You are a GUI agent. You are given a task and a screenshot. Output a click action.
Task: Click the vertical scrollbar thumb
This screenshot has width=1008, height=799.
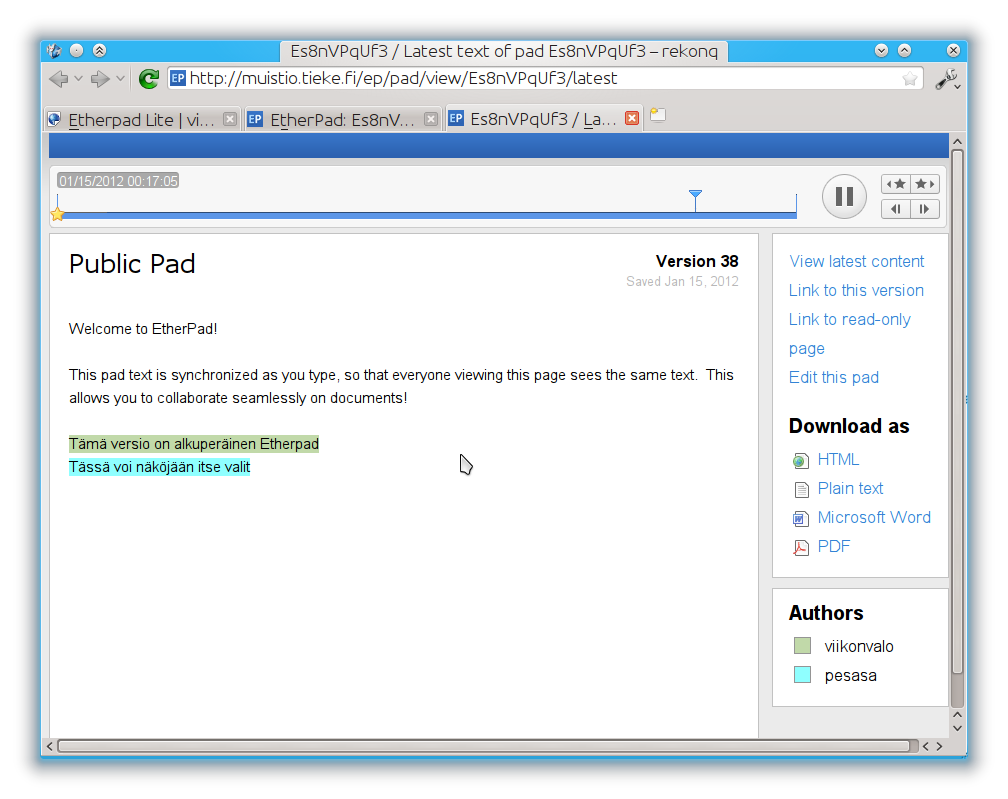[957, 411]
